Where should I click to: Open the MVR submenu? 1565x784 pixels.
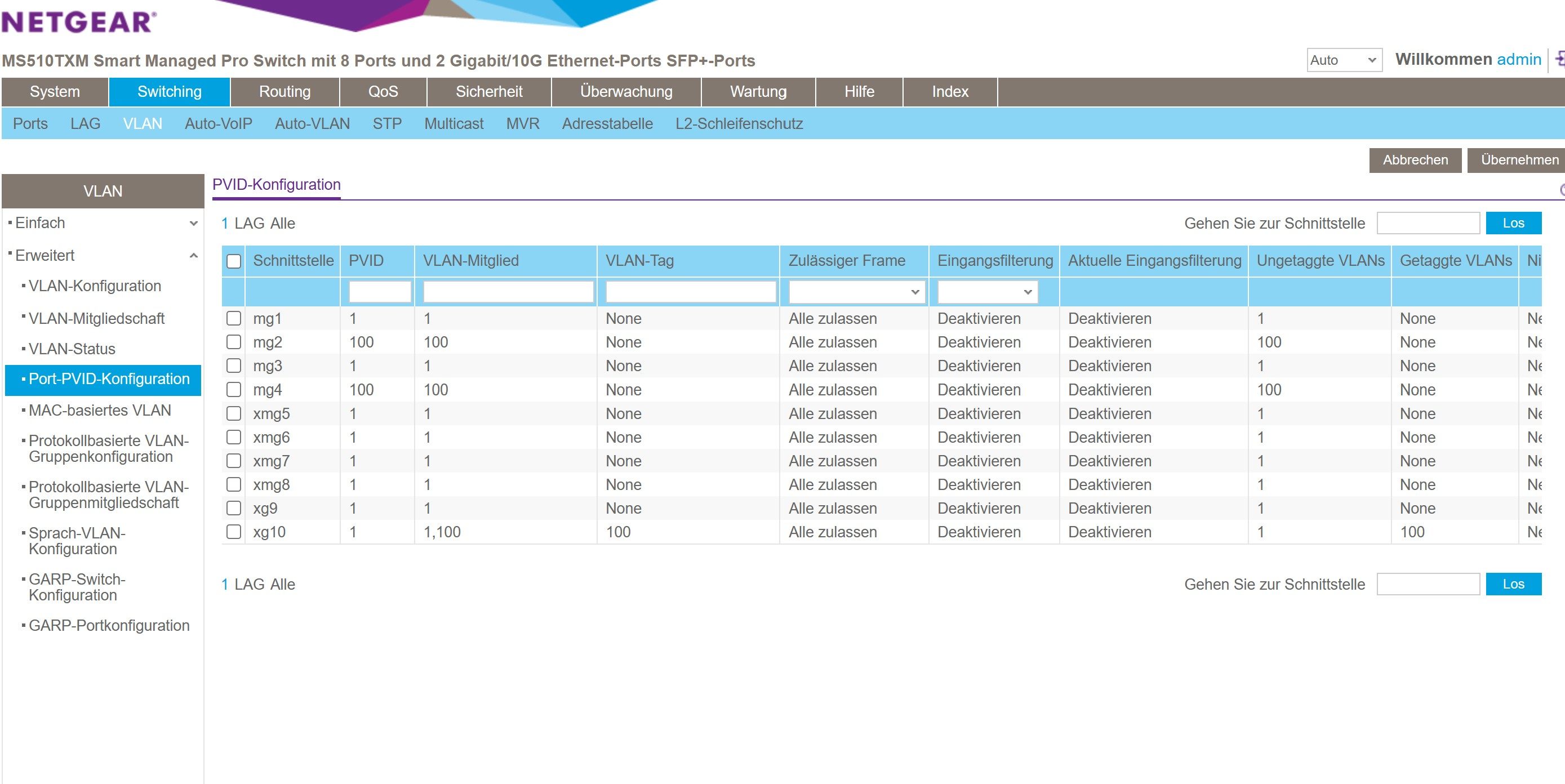point(523,124)
